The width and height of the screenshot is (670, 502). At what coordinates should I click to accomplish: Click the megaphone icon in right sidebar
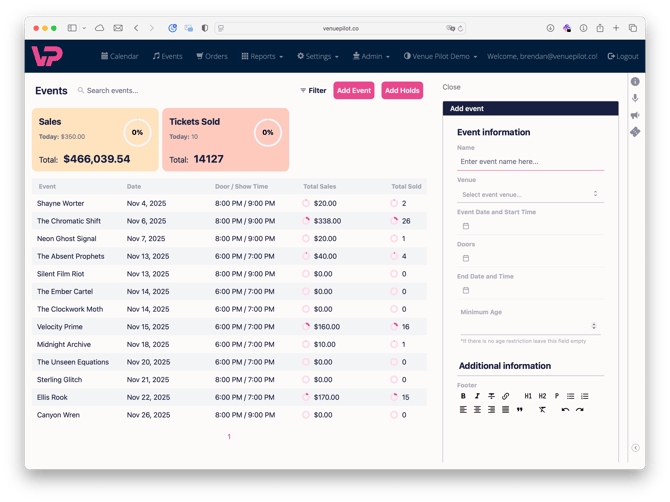click(x=635, y=115)
